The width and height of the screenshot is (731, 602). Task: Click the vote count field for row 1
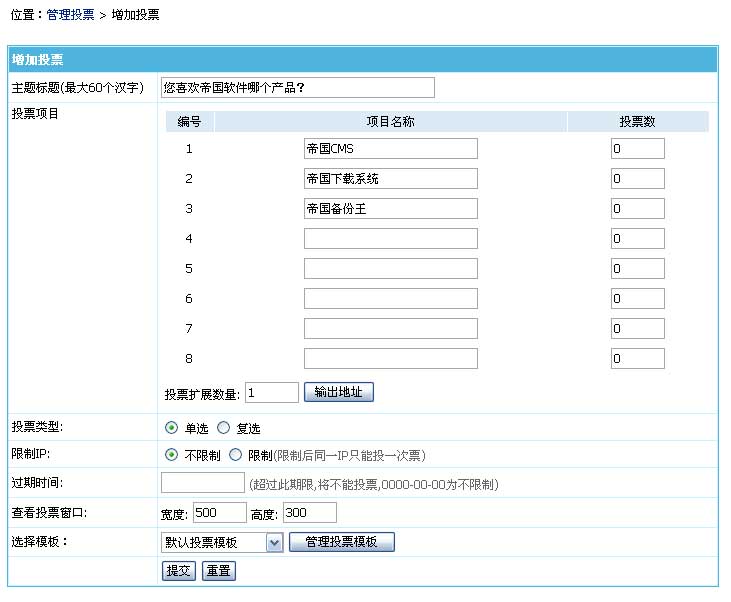(637, 149)
